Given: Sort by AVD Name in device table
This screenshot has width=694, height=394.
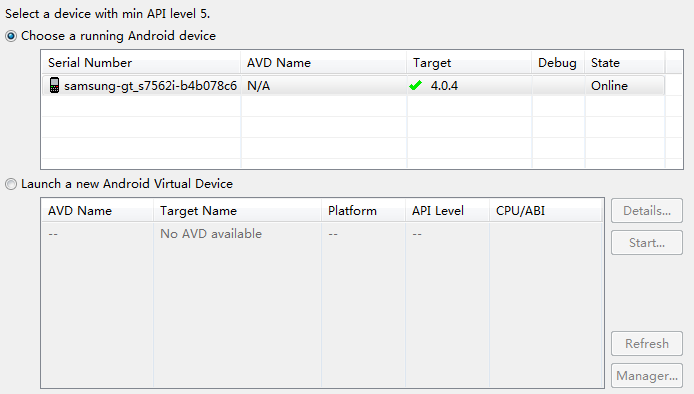Looking at the screenshot, I should click(x=324, y=62).
